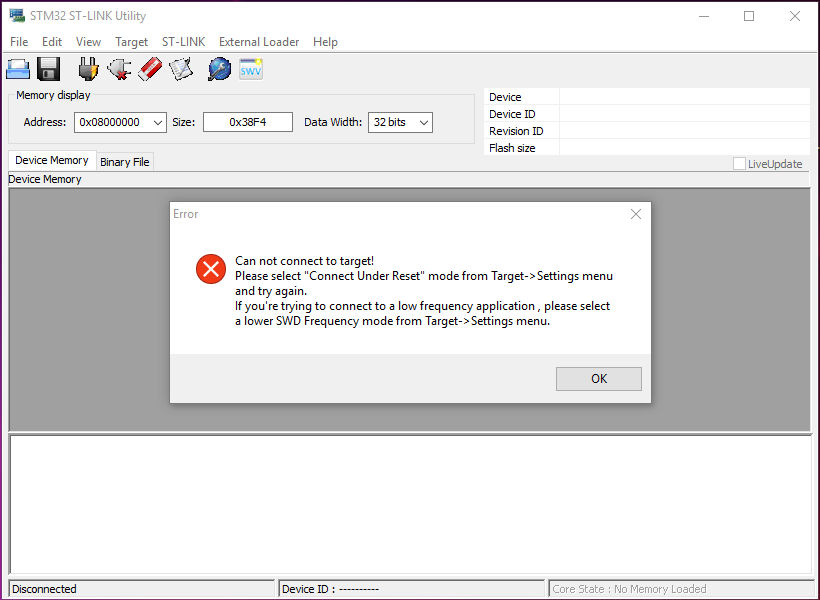
Task: Click the Save floppy disk icon
Action: coord(49,69)
